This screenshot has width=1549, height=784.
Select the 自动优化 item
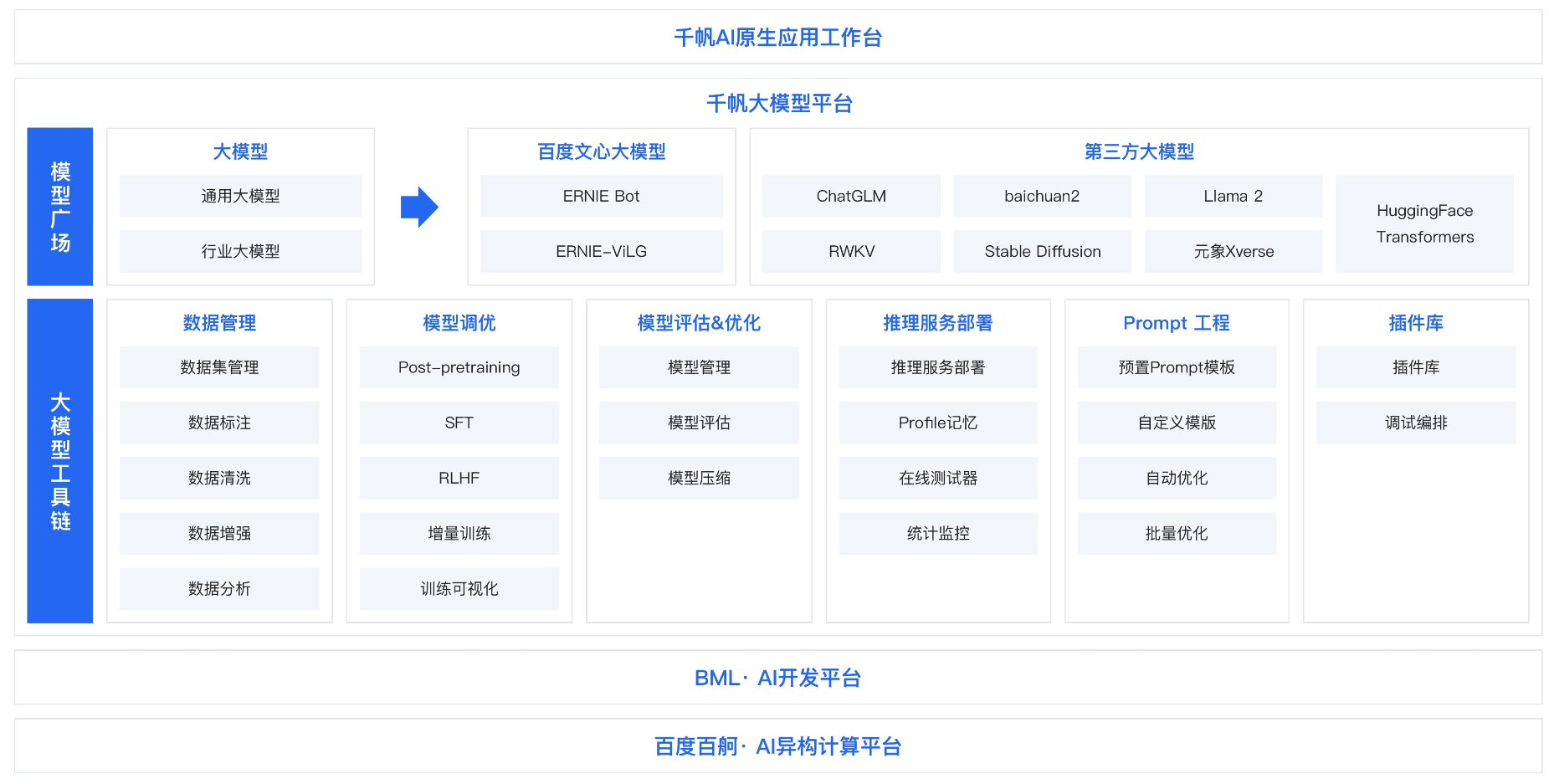1177,478
